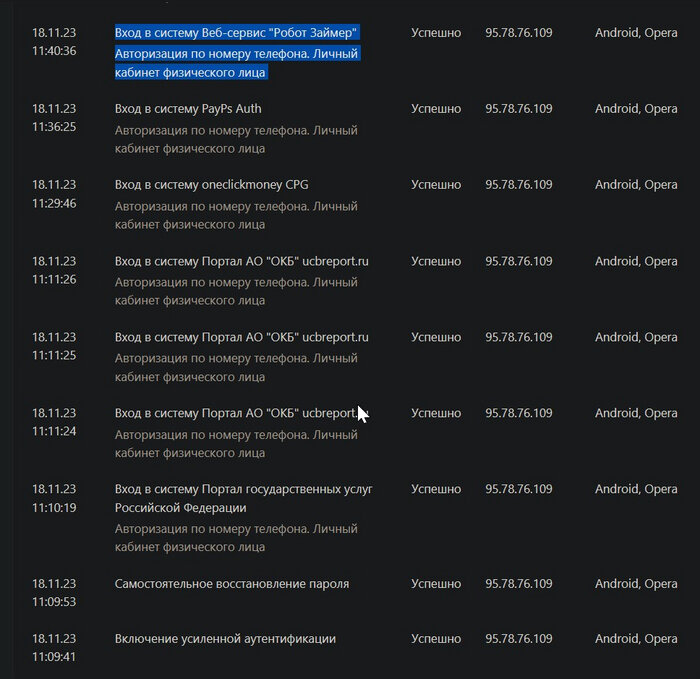Click the timestamp 11:11:24
This screenshot has width=700, height=679.
tap(54, 431)
